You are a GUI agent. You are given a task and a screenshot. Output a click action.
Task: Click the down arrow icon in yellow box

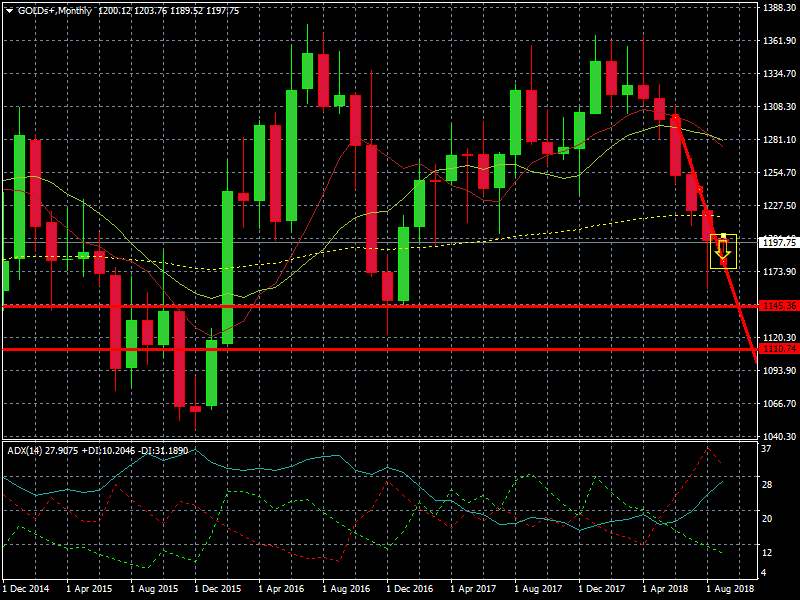pyautogui.click(x=722, y=250)
